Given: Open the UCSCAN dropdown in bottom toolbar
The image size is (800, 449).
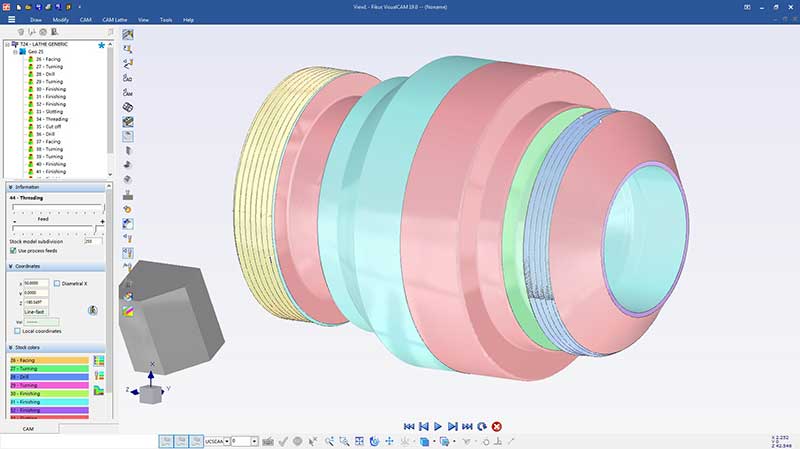Looking at the screenshot, I should [x=227, y=441].
